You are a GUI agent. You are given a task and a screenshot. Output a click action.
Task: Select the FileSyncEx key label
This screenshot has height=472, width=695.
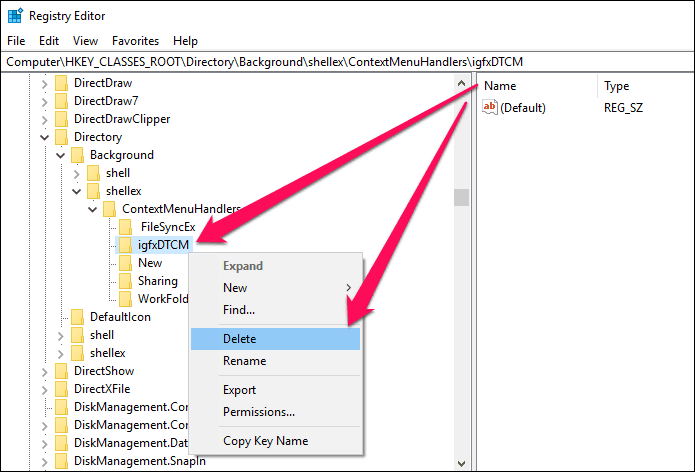pyautogui.click(x=168, y=227)
